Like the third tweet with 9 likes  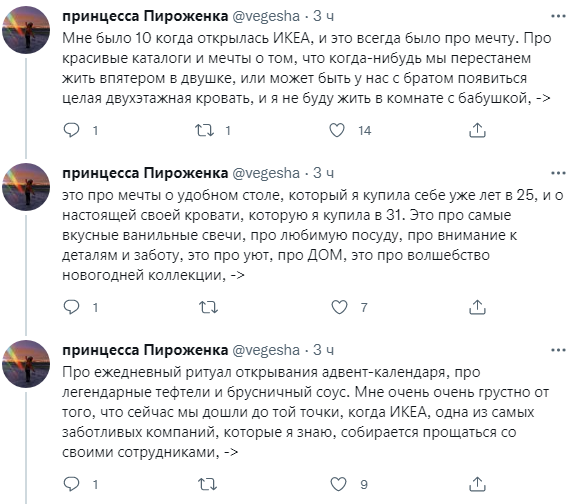(338, 484)
